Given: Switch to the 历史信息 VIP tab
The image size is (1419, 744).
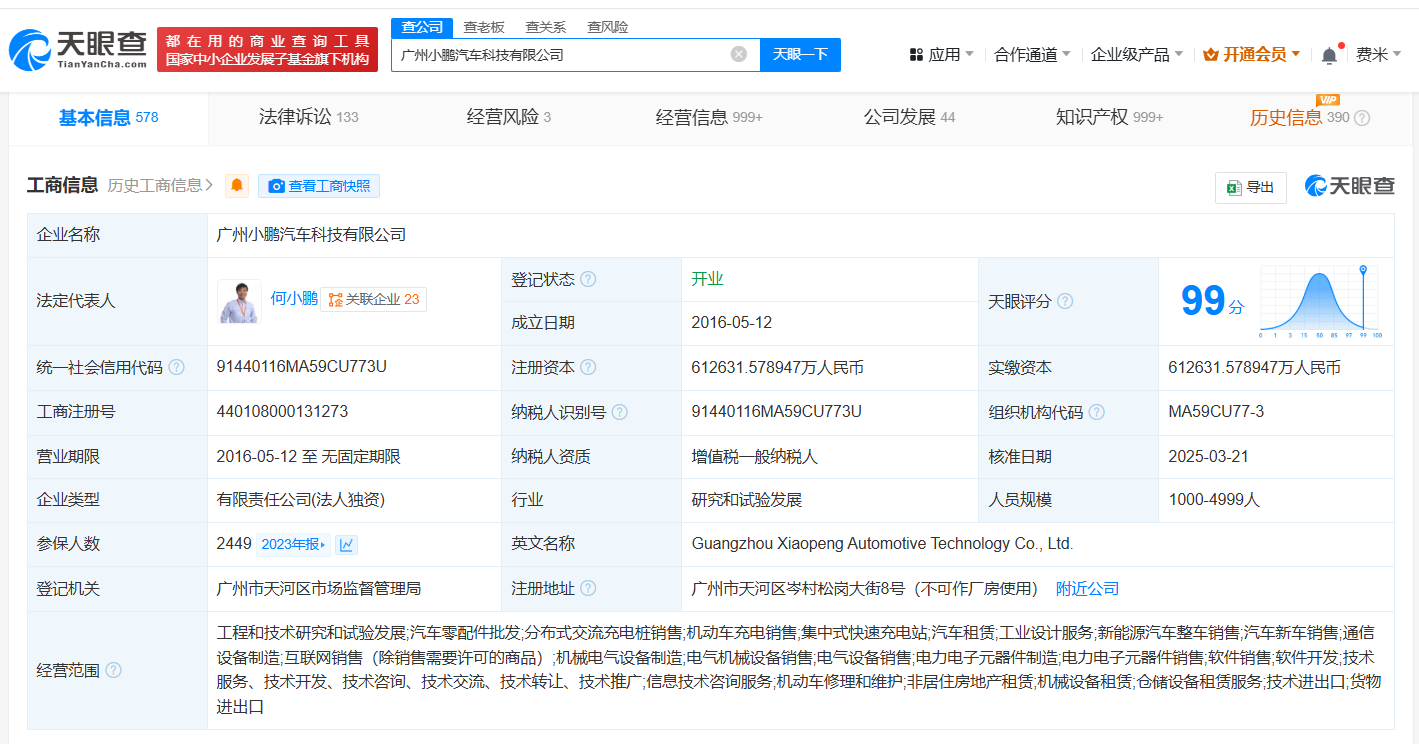Looking at the screenshot, I should (1299, 117).
